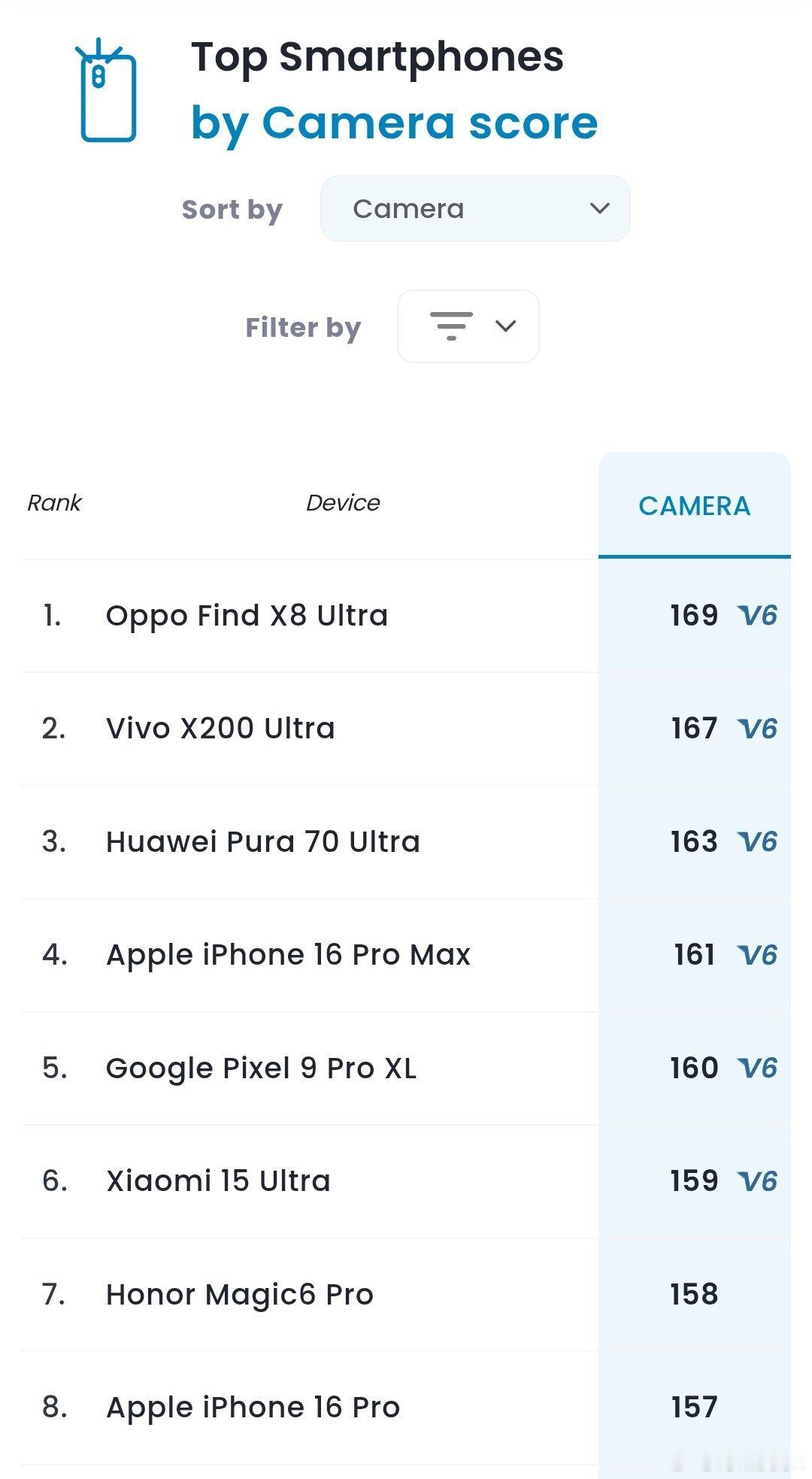The height and width of the screenshot is (1479, 812).
Task: Click V6 badge next to Vivo X200 Ultra
Action: coord(757,729)
